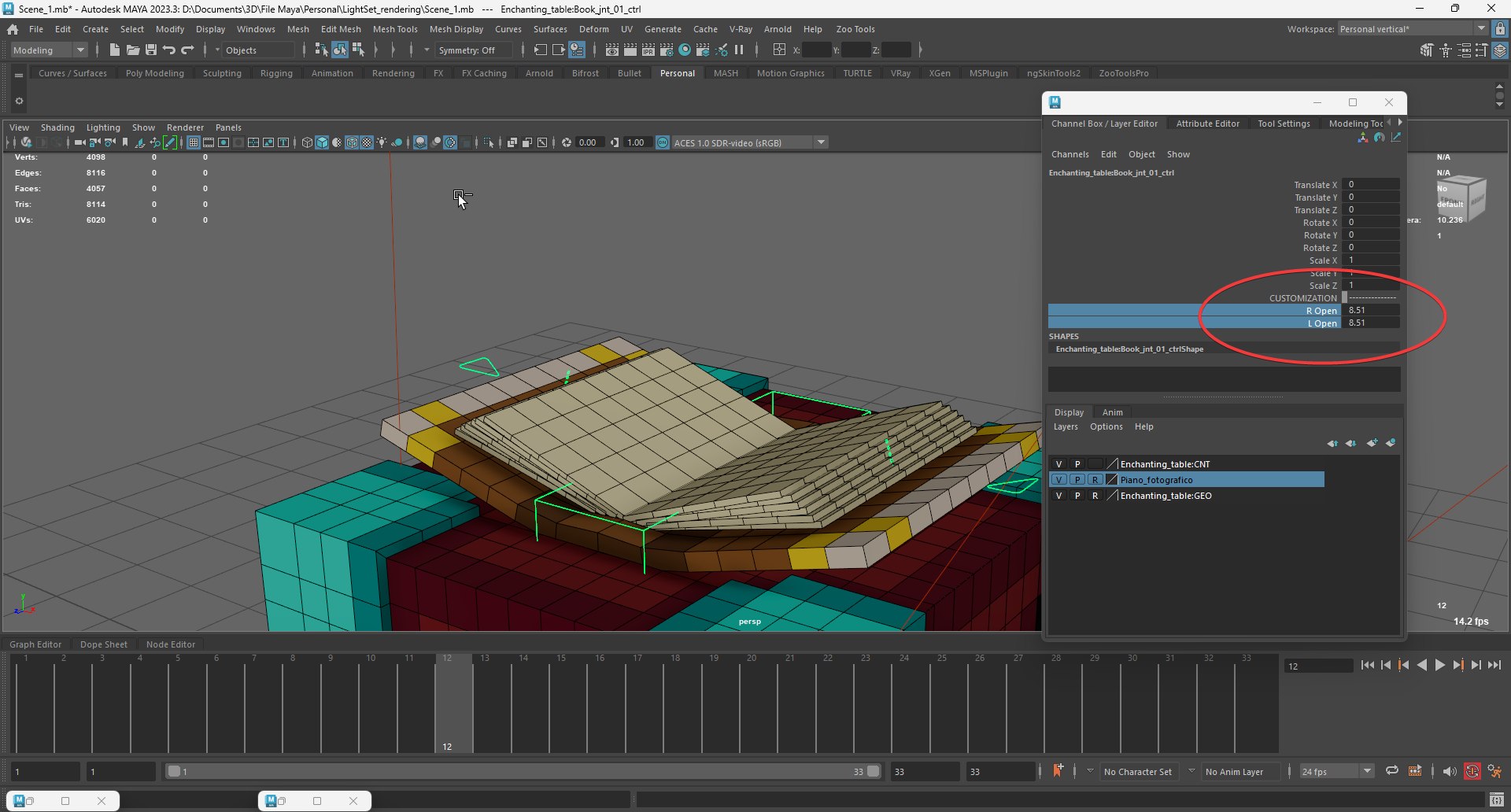Viewport: 1511px width, 812px height.
Task: Open the No Character Set dropdown arrow
Action: 1090,771
